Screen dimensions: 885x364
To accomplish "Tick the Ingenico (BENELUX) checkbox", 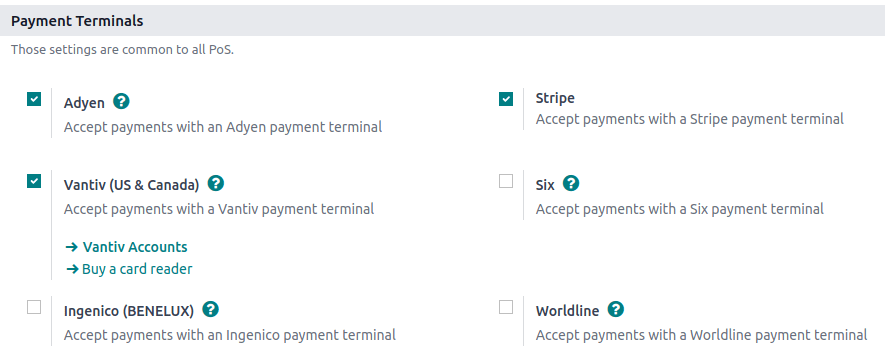I will point(34,307).
